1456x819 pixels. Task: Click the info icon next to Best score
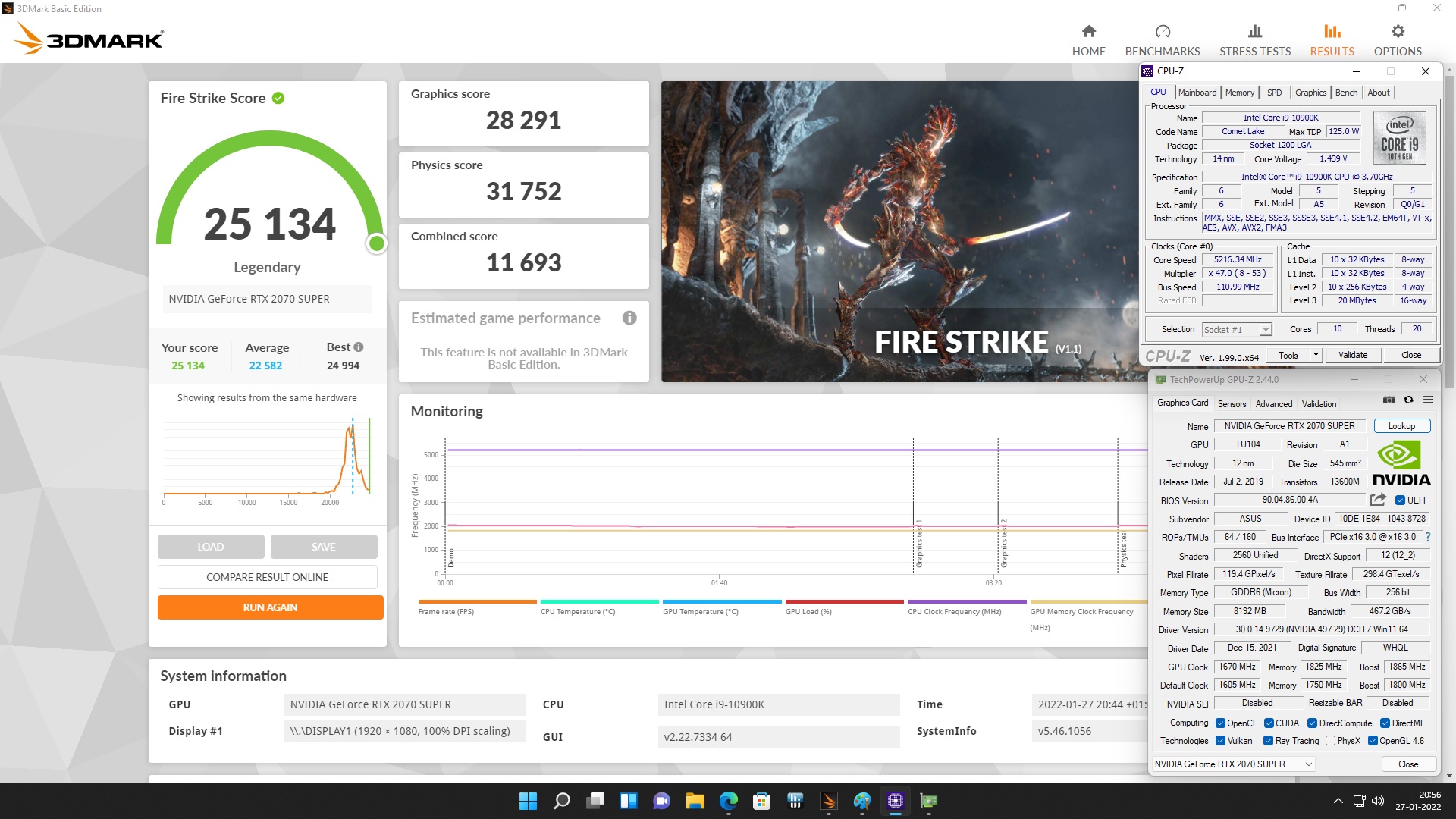coord(359,347)
